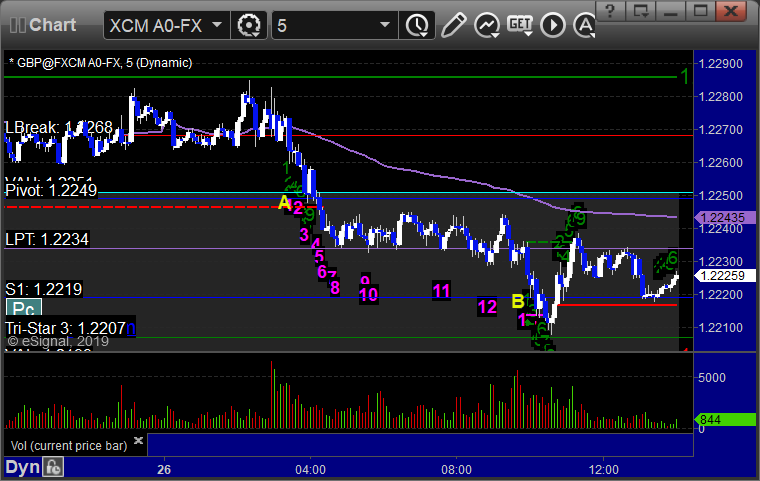Click the green 844 volume marker
The image size is (760, 481).
pos(725,419)
